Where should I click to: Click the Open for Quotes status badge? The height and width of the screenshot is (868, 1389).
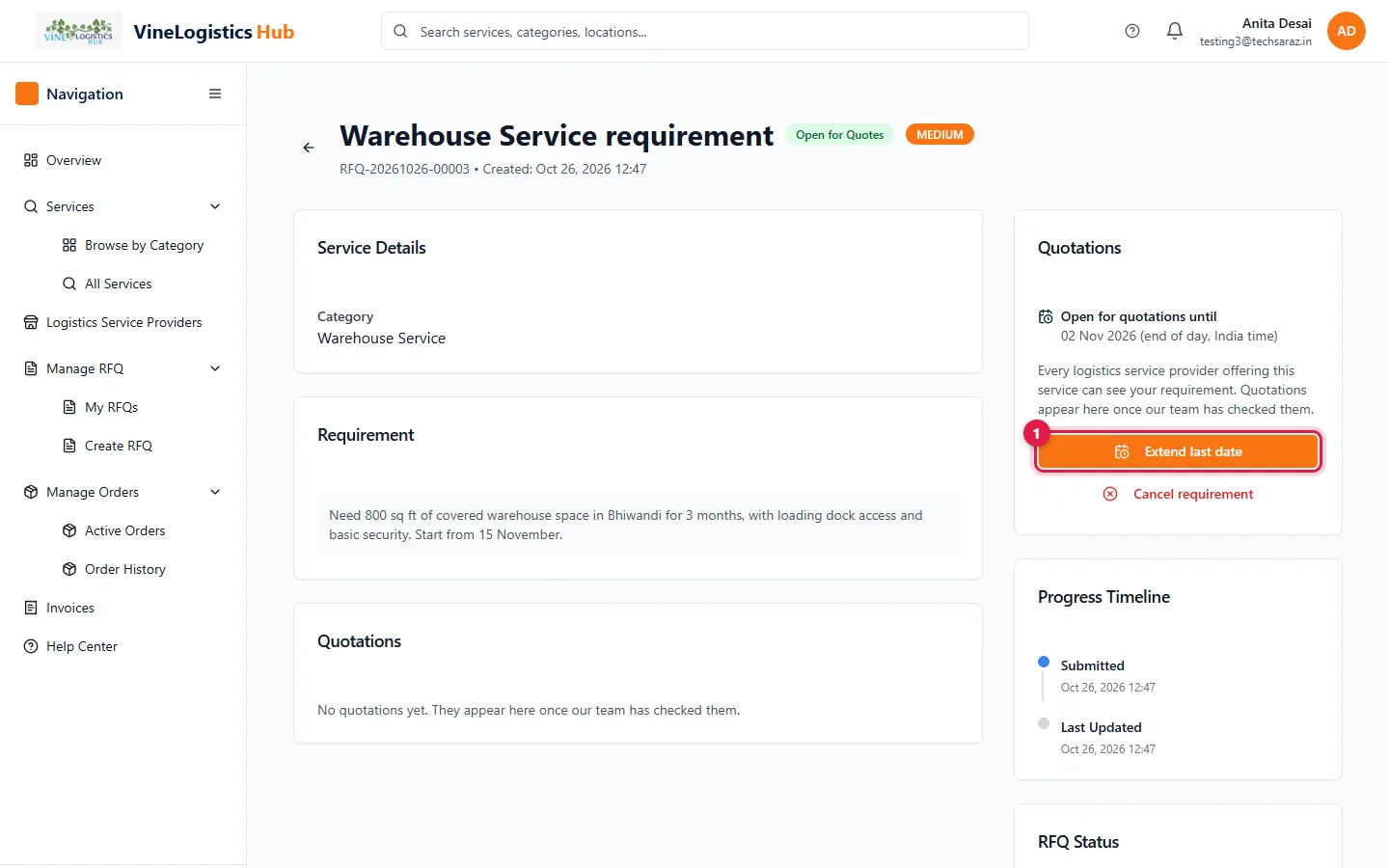coord(839,135)
